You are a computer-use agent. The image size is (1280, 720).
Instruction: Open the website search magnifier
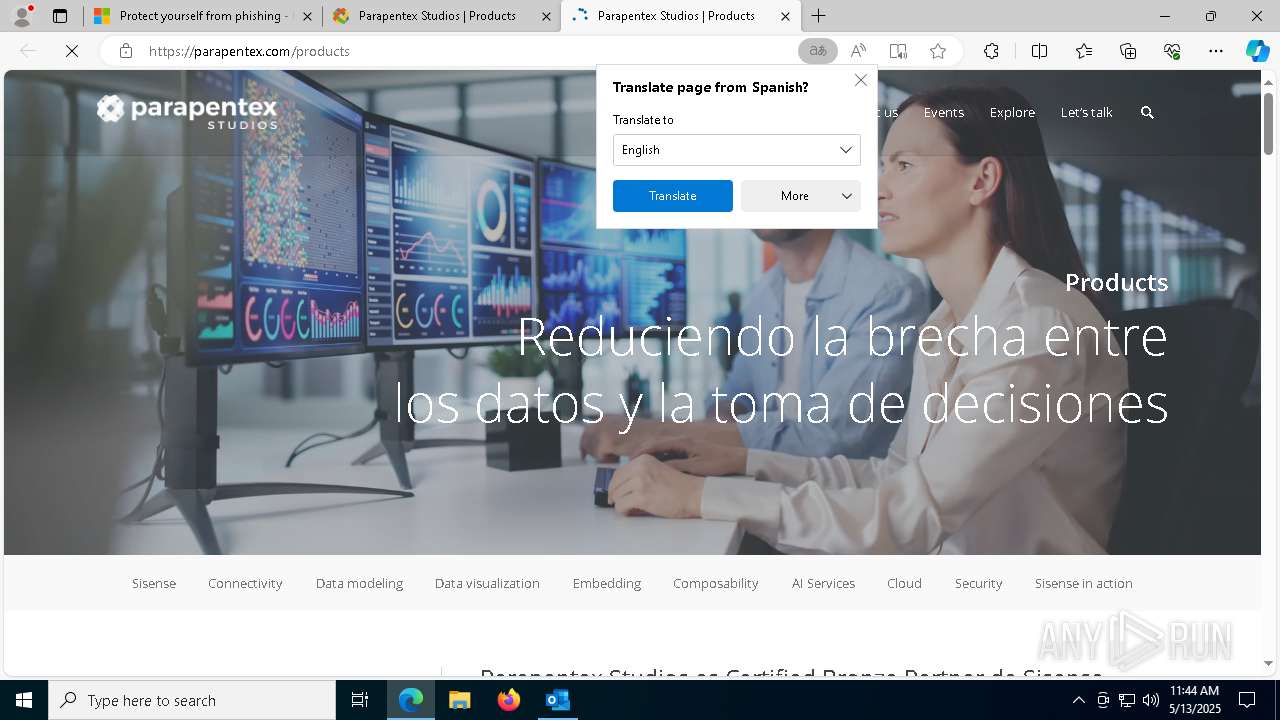1147,113
